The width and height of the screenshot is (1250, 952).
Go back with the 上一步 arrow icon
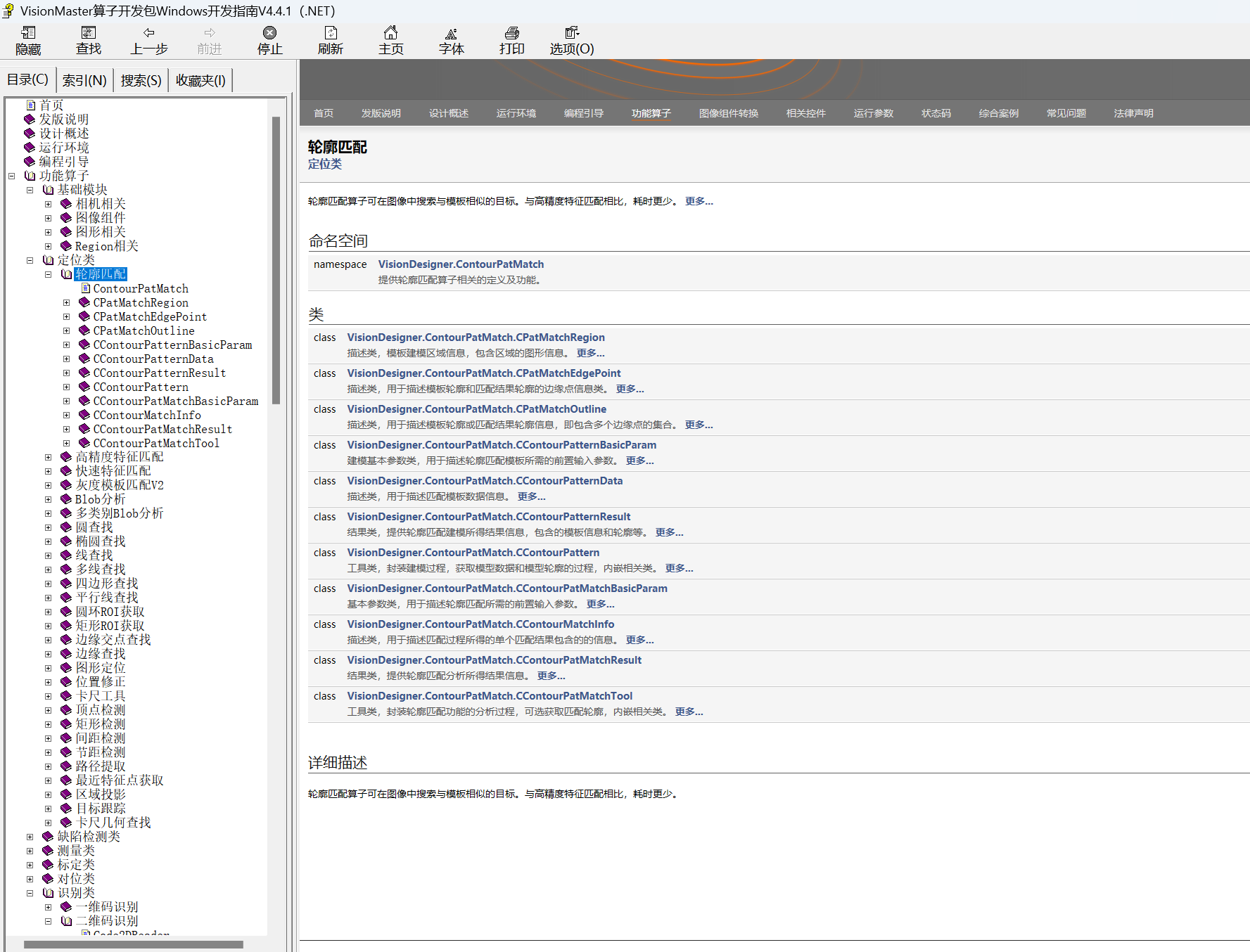point(149,33)
